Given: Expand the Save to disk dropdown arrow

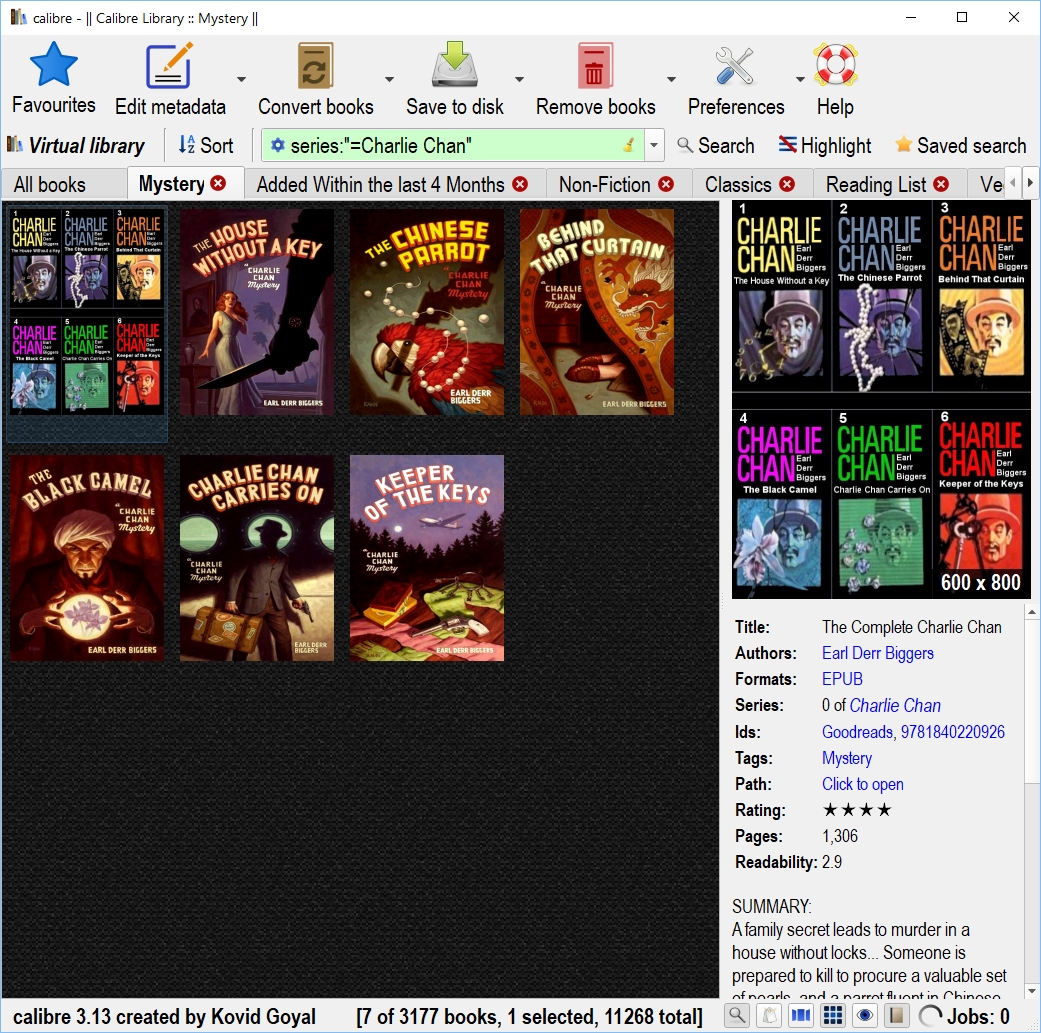Looking at the screenshot, I should [519, 79].
